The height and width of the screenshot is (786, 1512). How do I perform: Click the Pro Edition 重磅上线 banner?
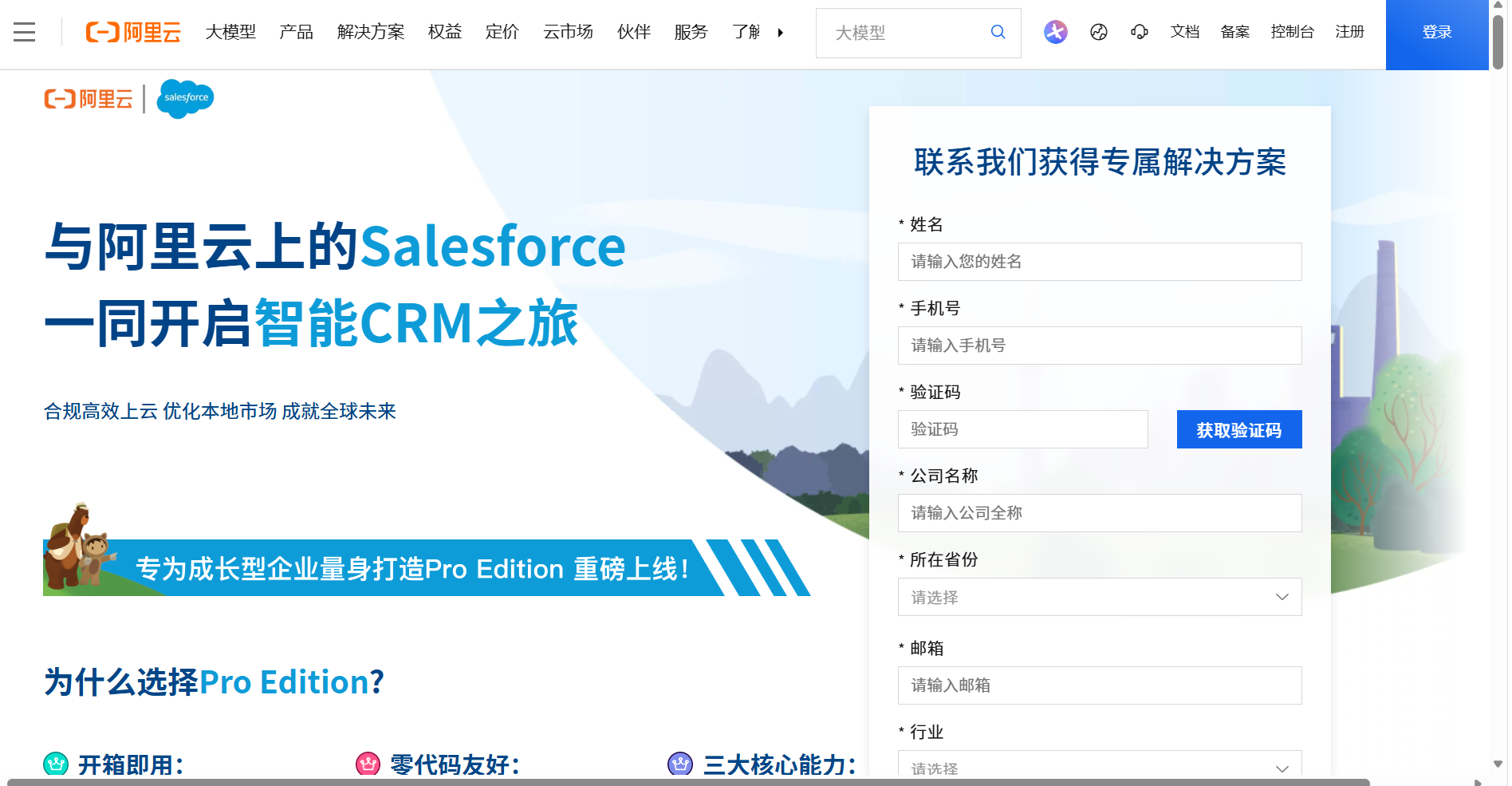tap(412, 568)
